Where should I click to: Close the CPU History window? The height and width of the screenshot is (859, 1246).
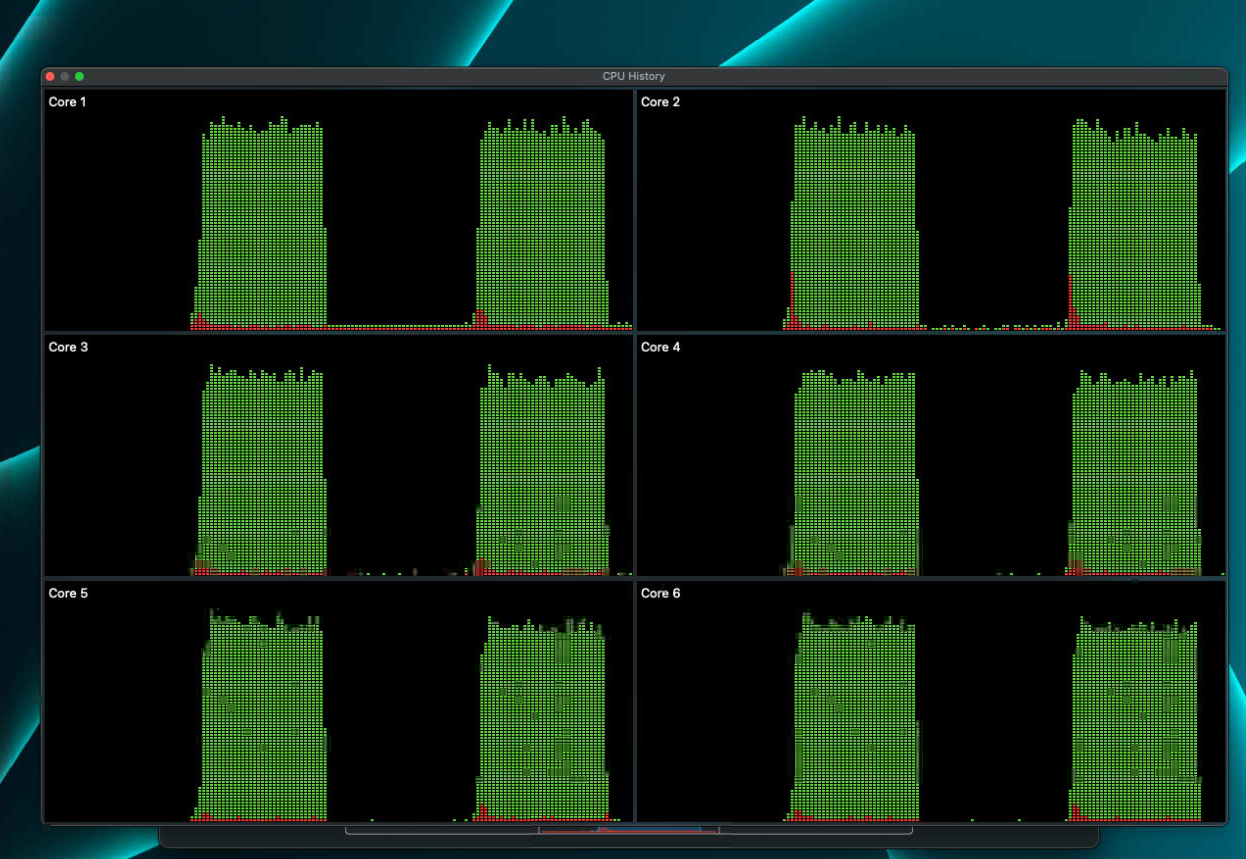(50, 76)
